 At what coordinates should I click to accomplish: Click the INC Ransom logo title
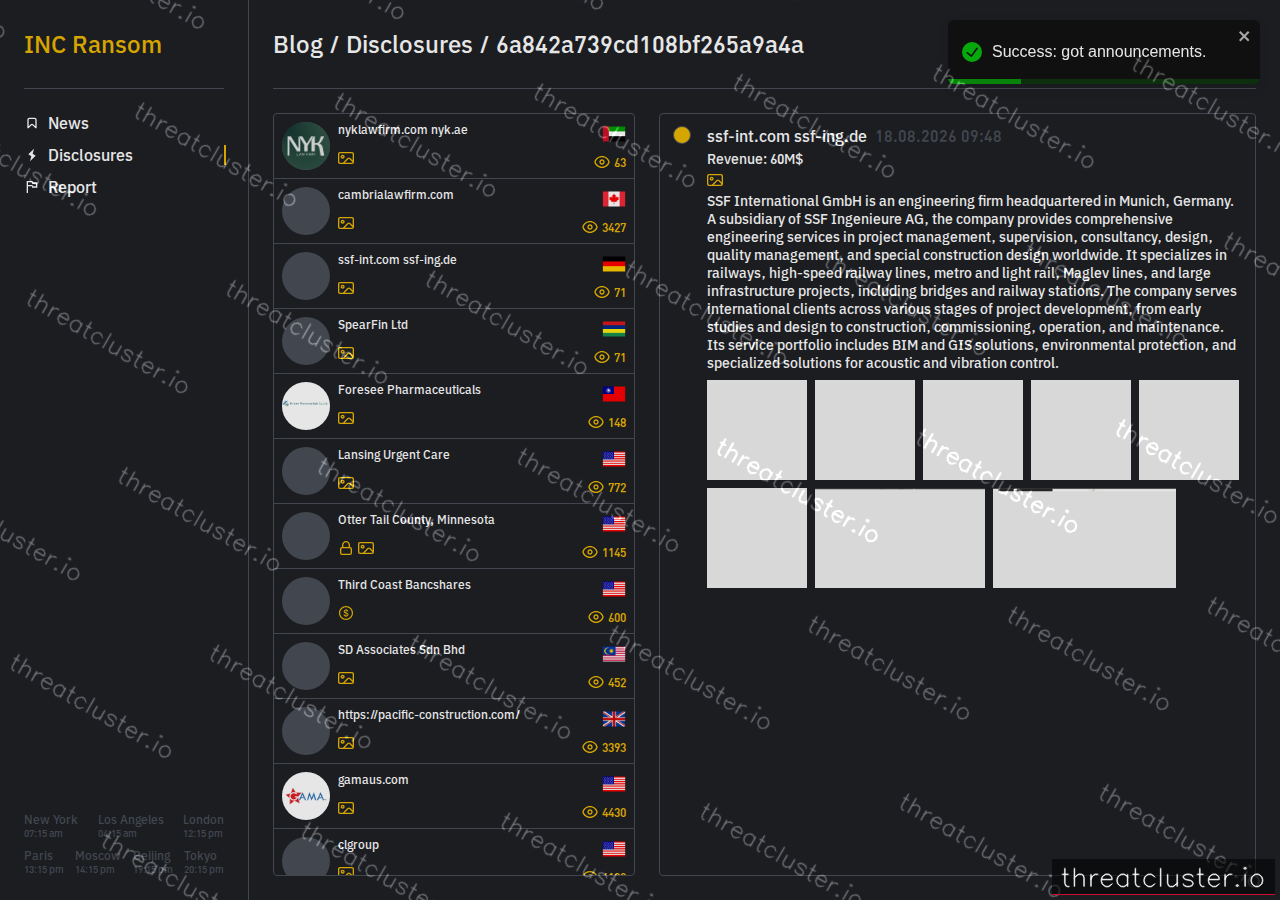(x=93, y=45)
